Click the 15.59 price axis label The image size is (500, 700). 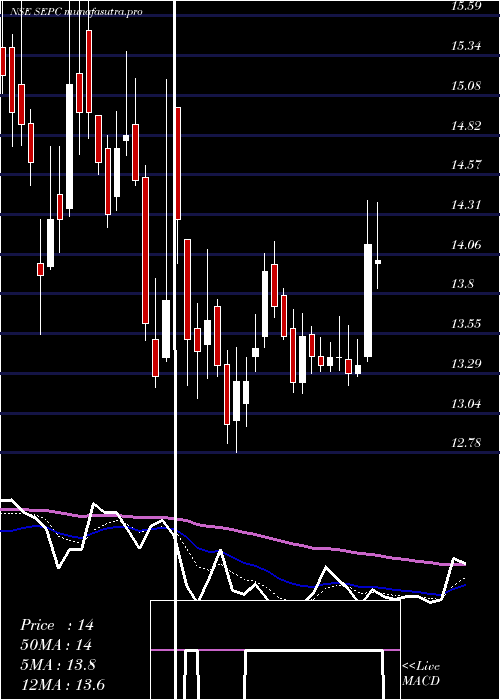click(467, 6)
